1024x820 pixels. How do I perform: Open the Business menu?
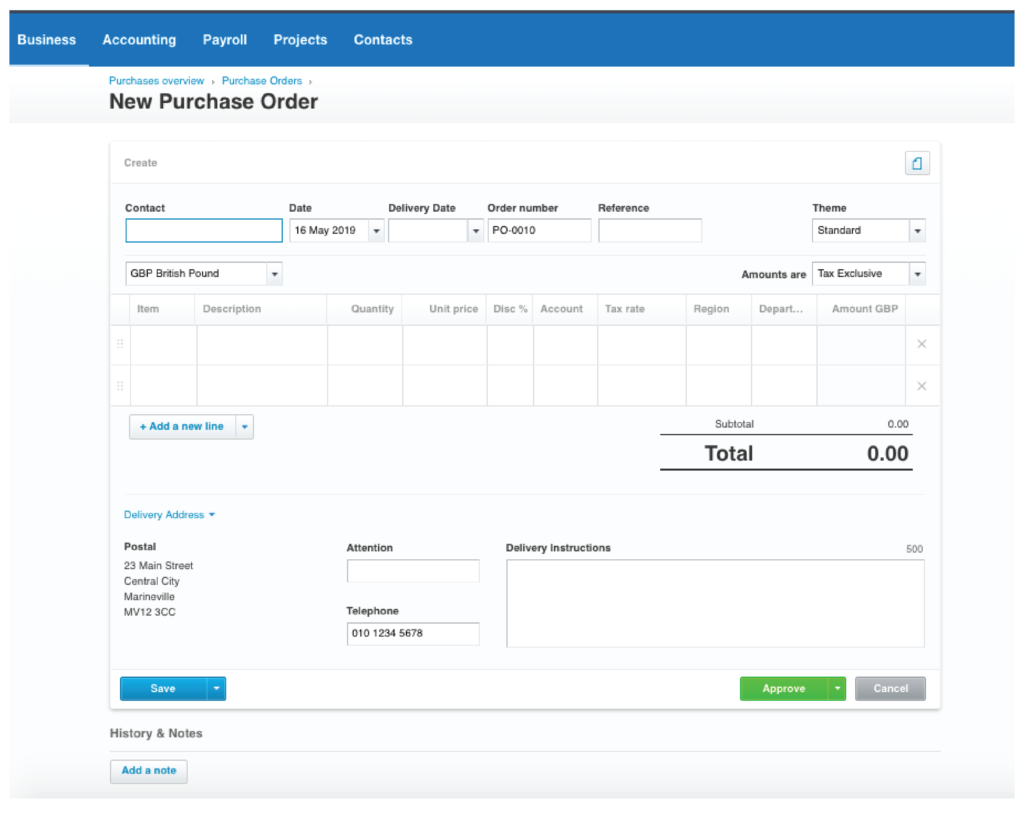[46, 40]
